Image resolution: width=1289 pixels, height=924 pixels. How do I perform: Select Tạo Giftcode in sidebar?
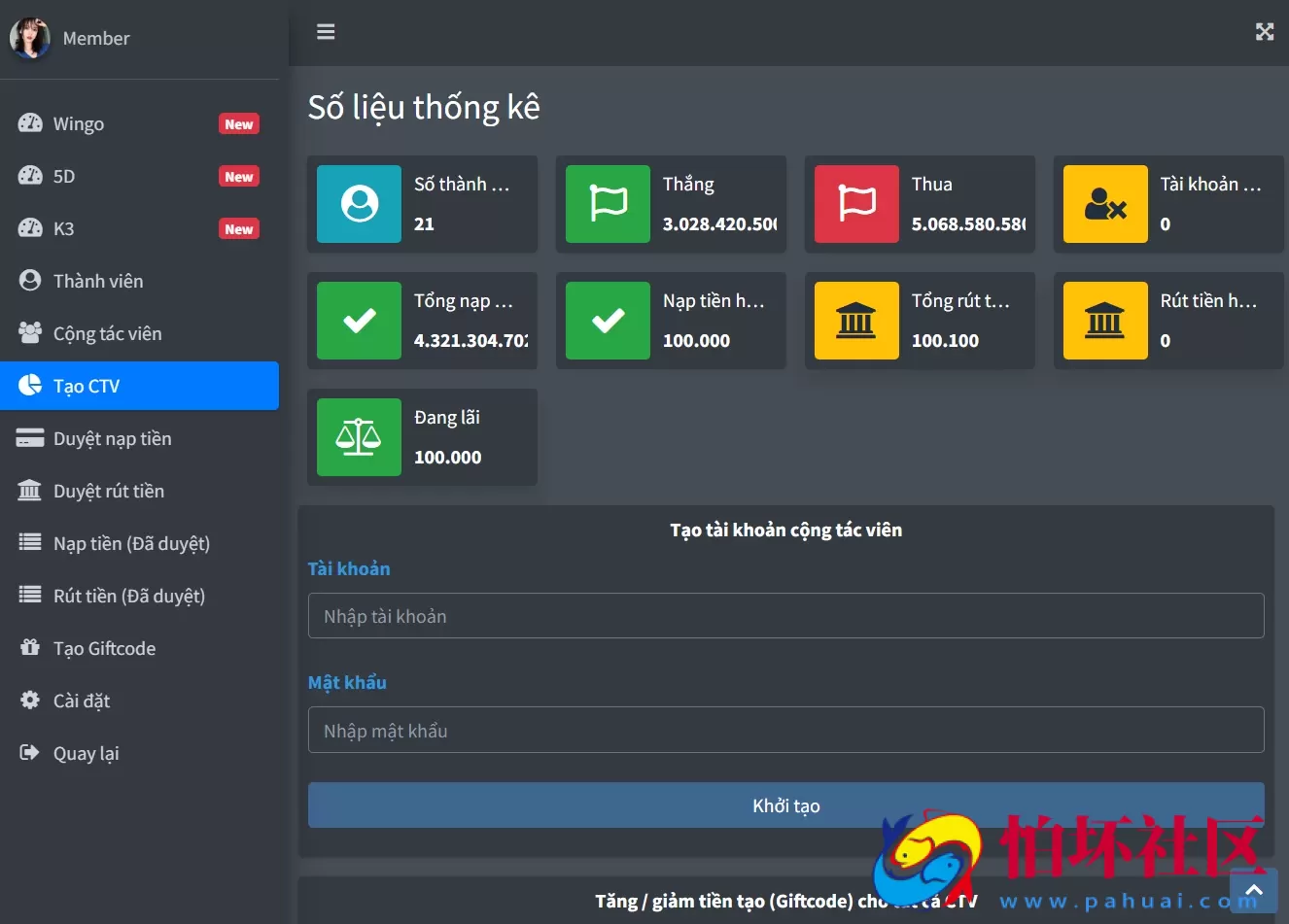click(x=104, y=648)
